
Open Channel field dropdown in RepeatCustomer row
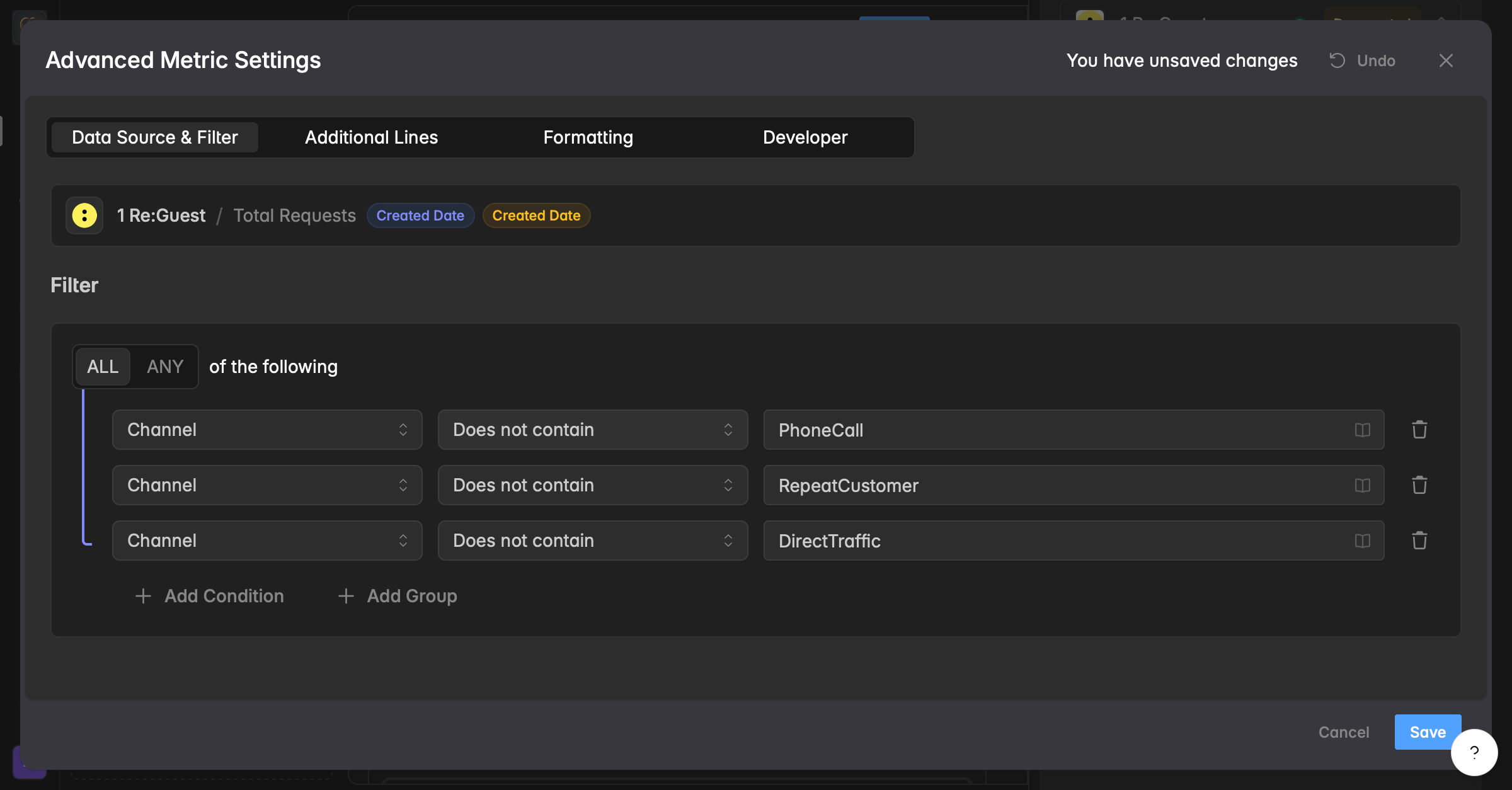(x=267, y=485)
